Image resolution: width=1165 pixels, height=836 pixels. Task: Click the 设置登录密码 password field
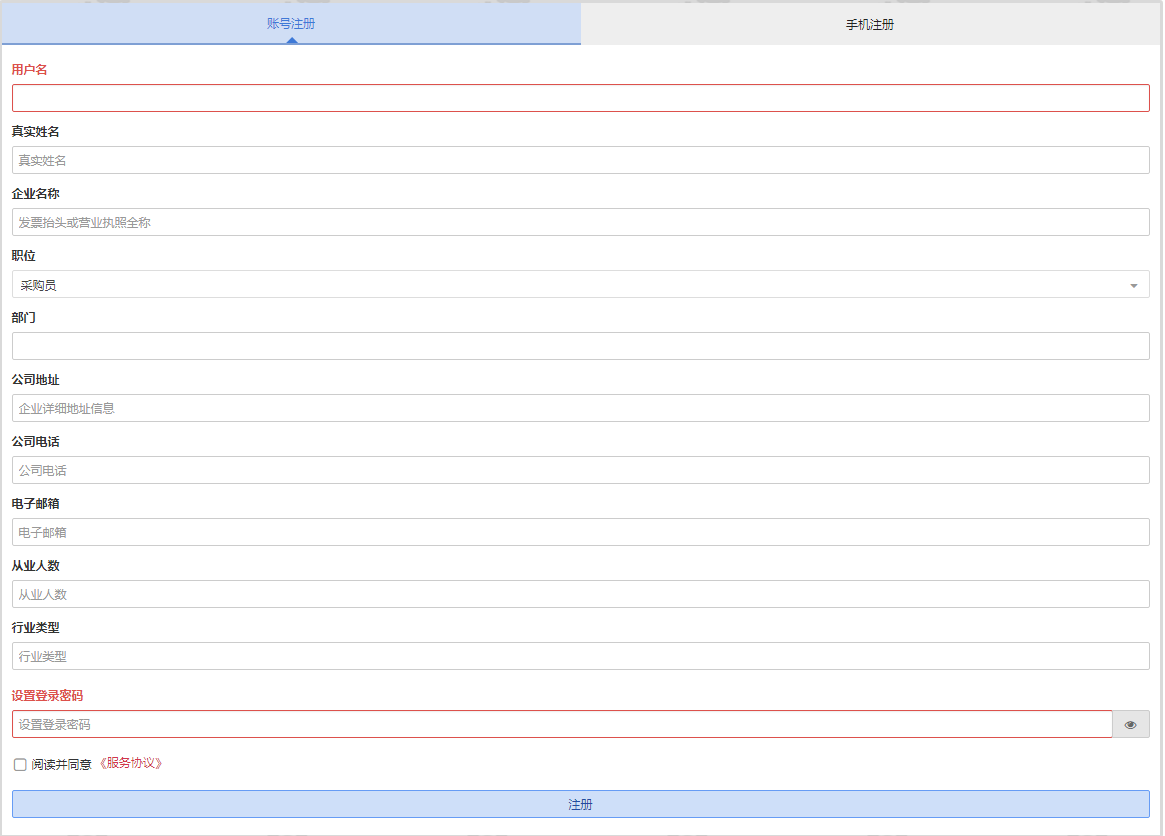click(561, 724)
